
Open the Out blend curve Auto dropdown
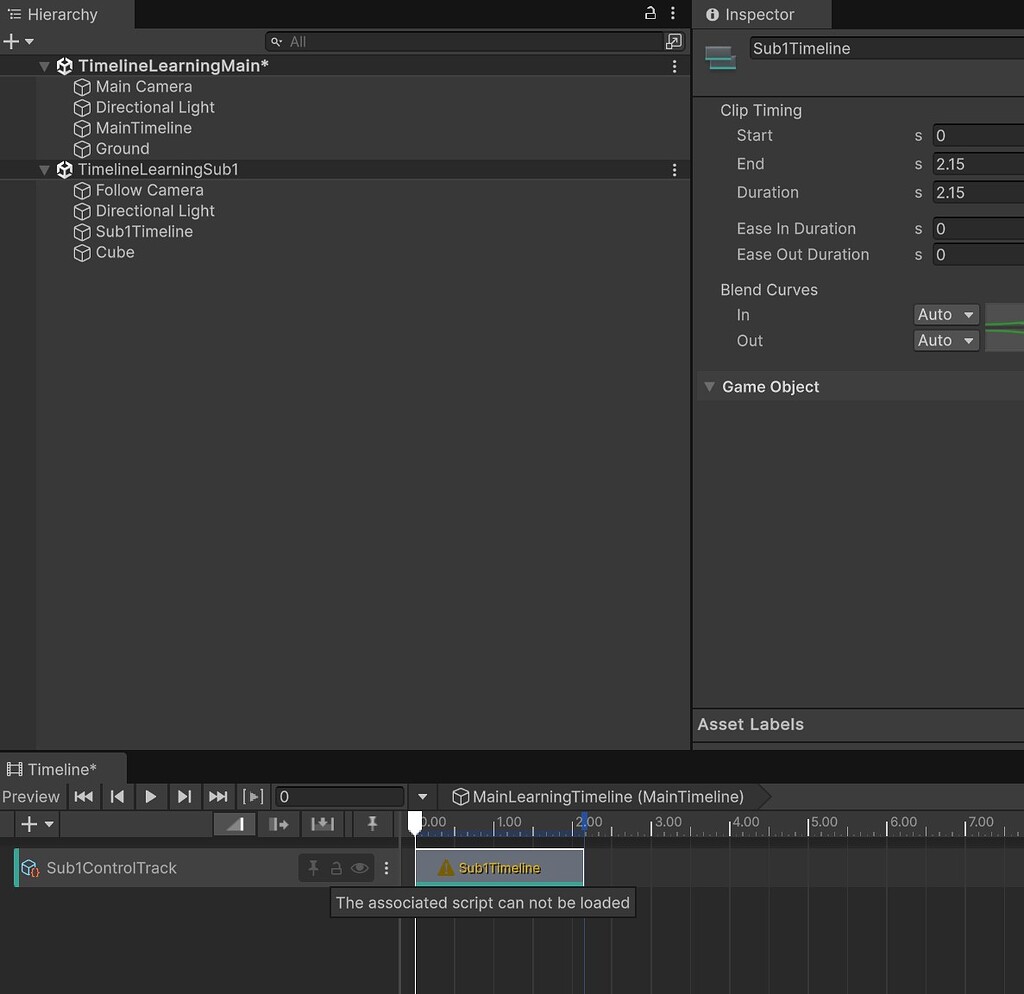[944, 340]
